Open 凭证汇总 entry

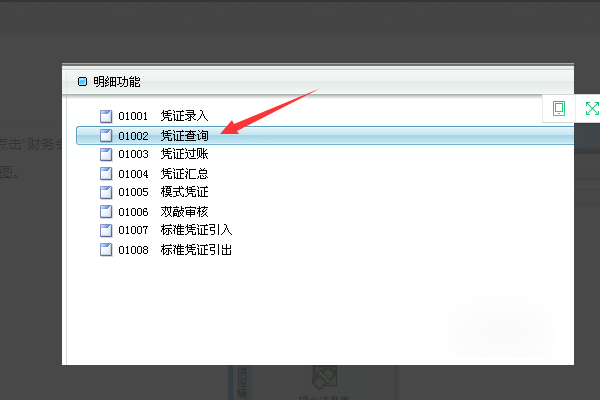click(x=184, y=174)
